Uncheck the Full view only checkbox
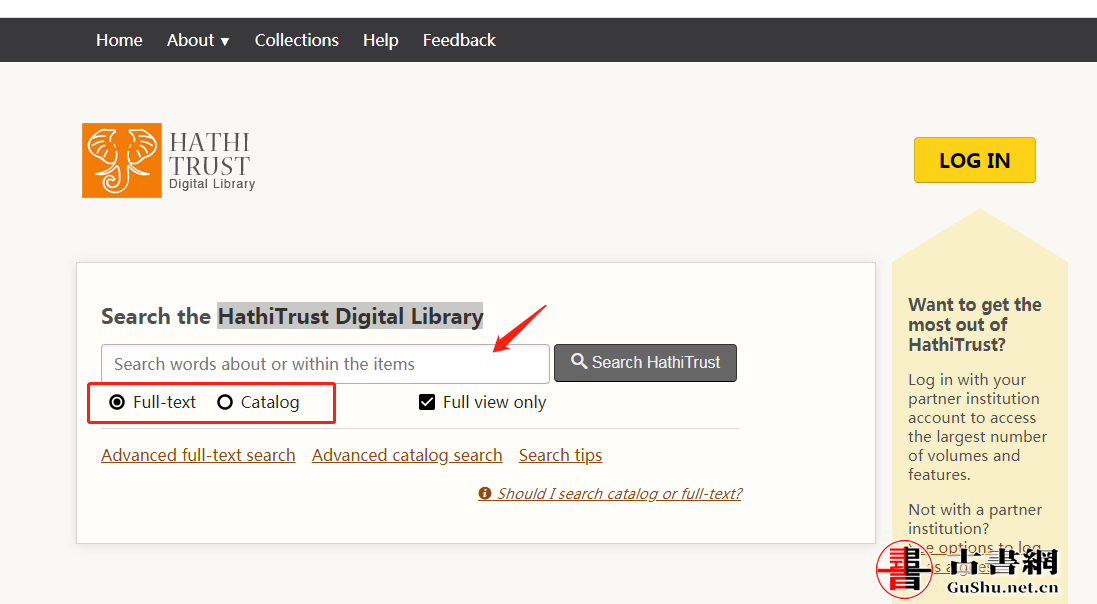This screenshot has width=1097, height=604. click(427, 402)
